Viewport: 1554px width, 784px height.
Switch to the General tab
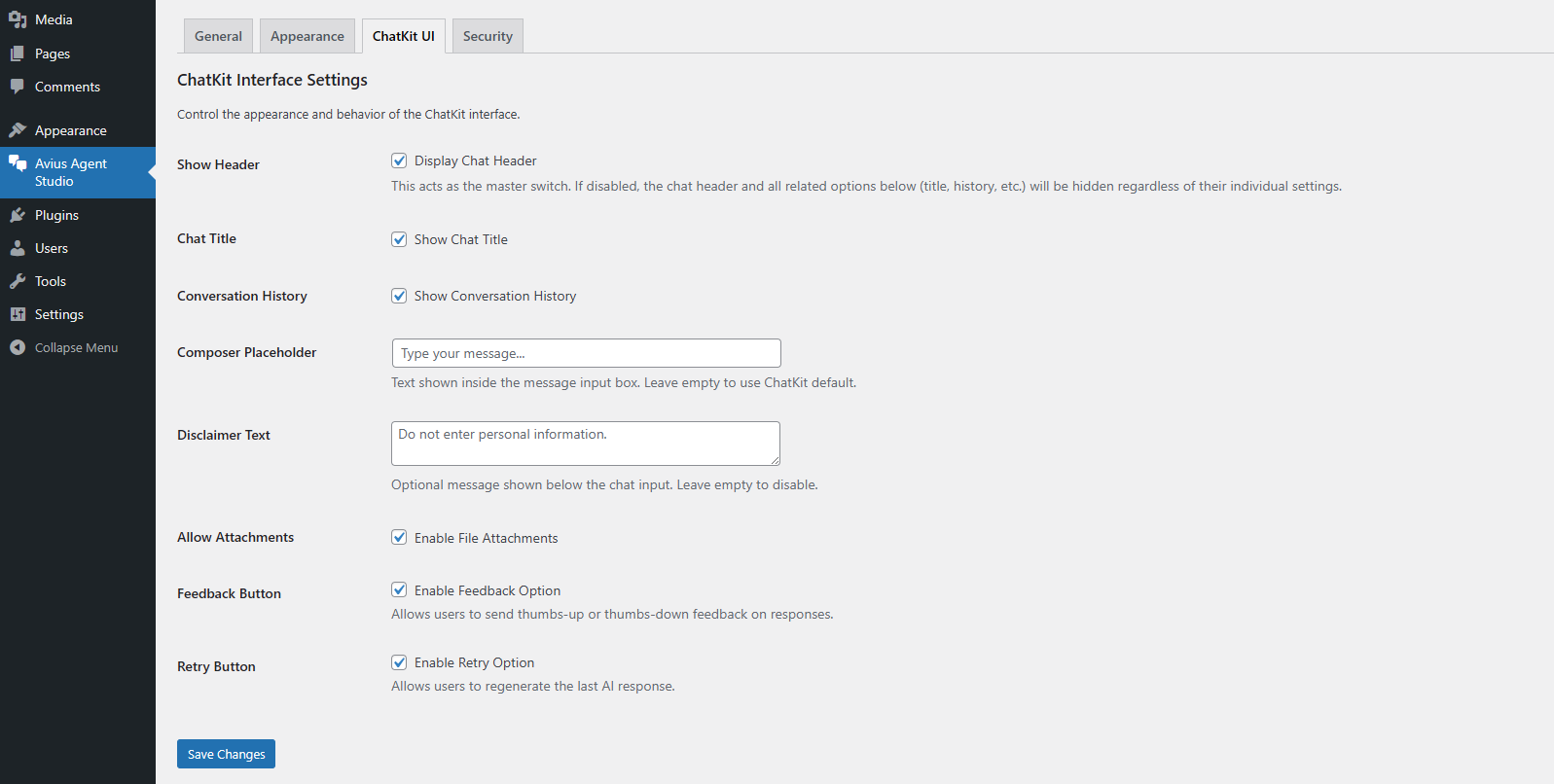(x=218, y=36)
